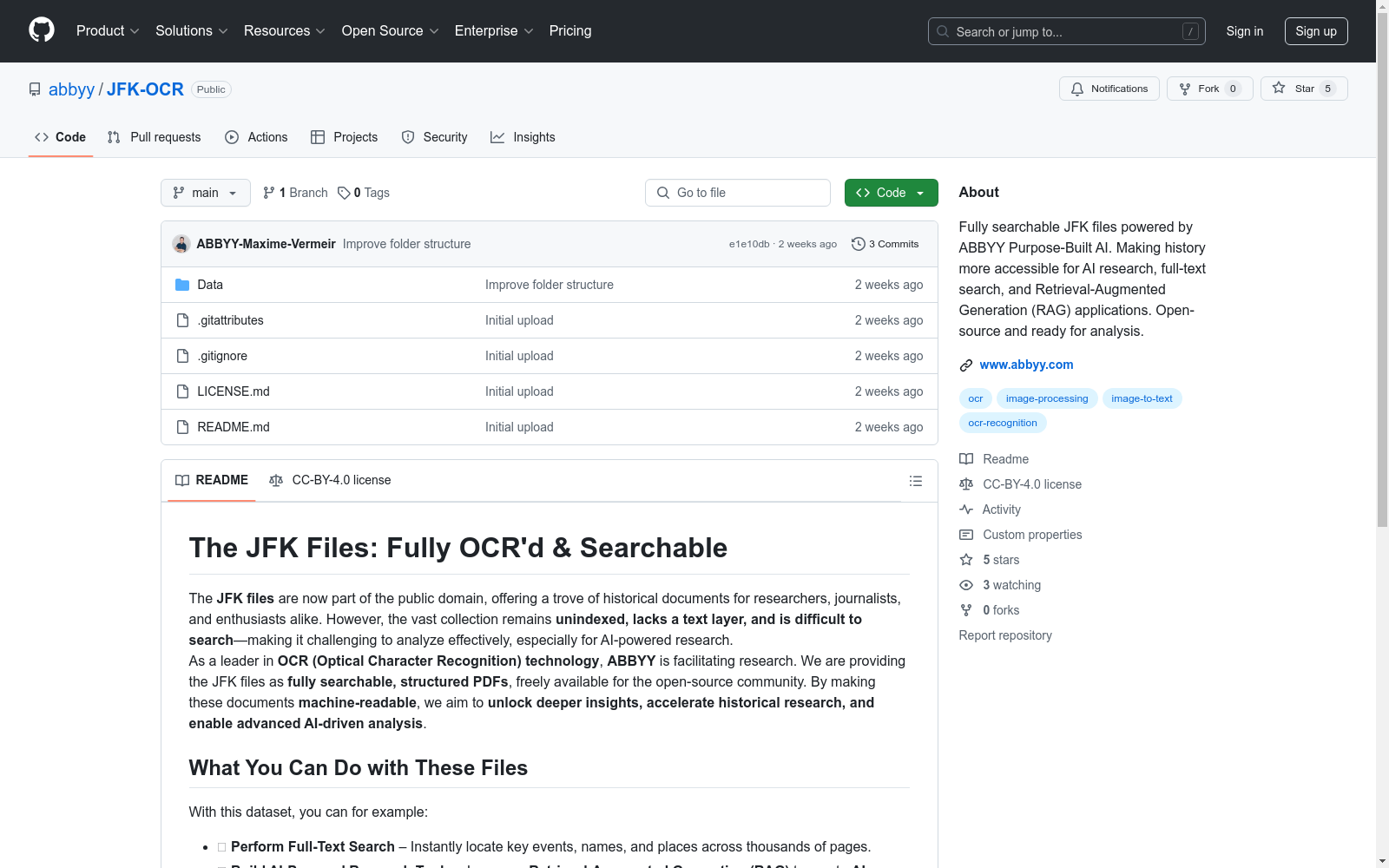This screenshot has height=868, width=1389.
Task: Click the Sign up button
Action: click(1316, 31)
